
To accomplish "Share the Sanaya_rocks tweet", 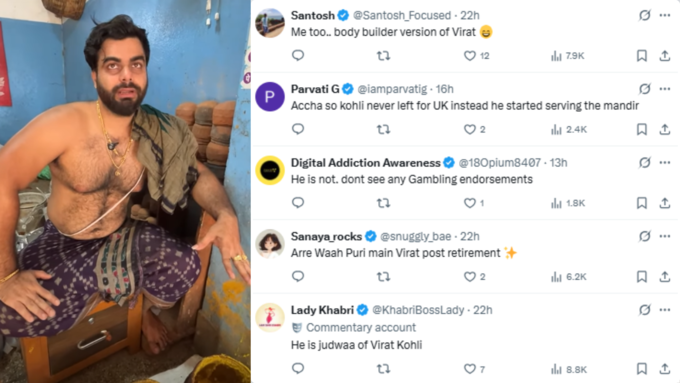I will [665, 277].
